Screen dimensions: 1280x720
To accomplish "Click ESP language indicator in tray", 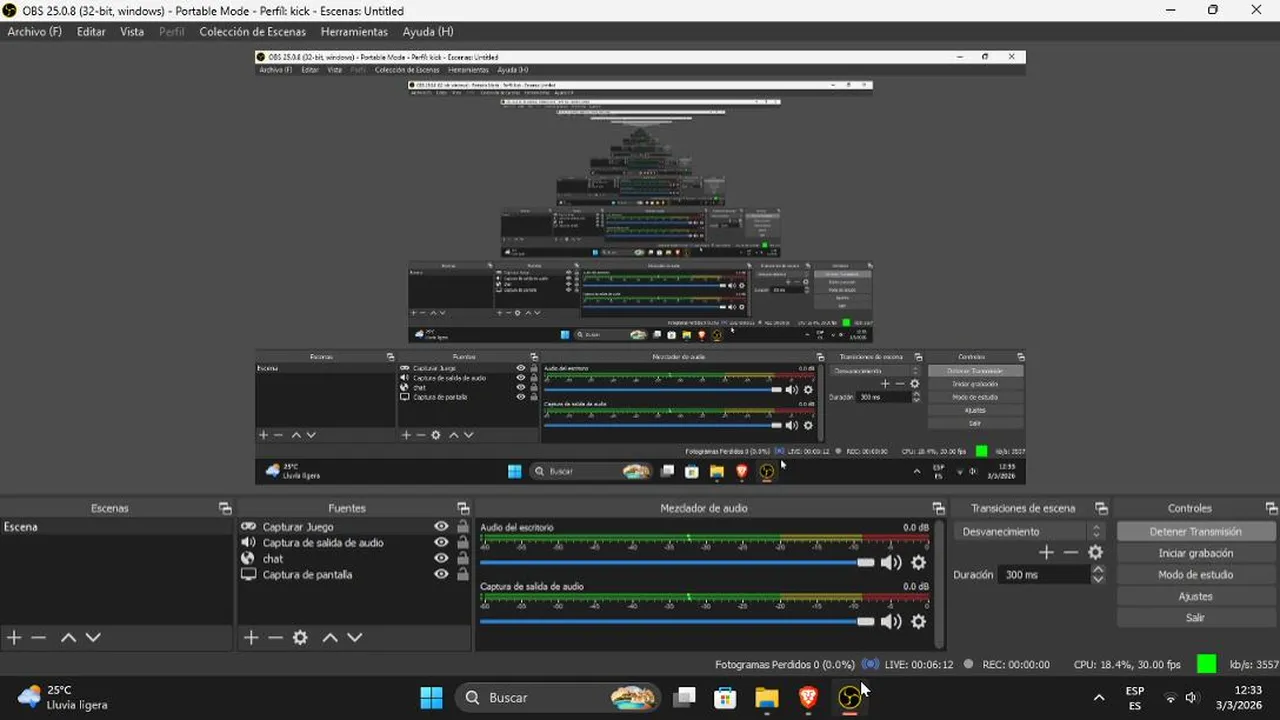I will coord(1135,697).
